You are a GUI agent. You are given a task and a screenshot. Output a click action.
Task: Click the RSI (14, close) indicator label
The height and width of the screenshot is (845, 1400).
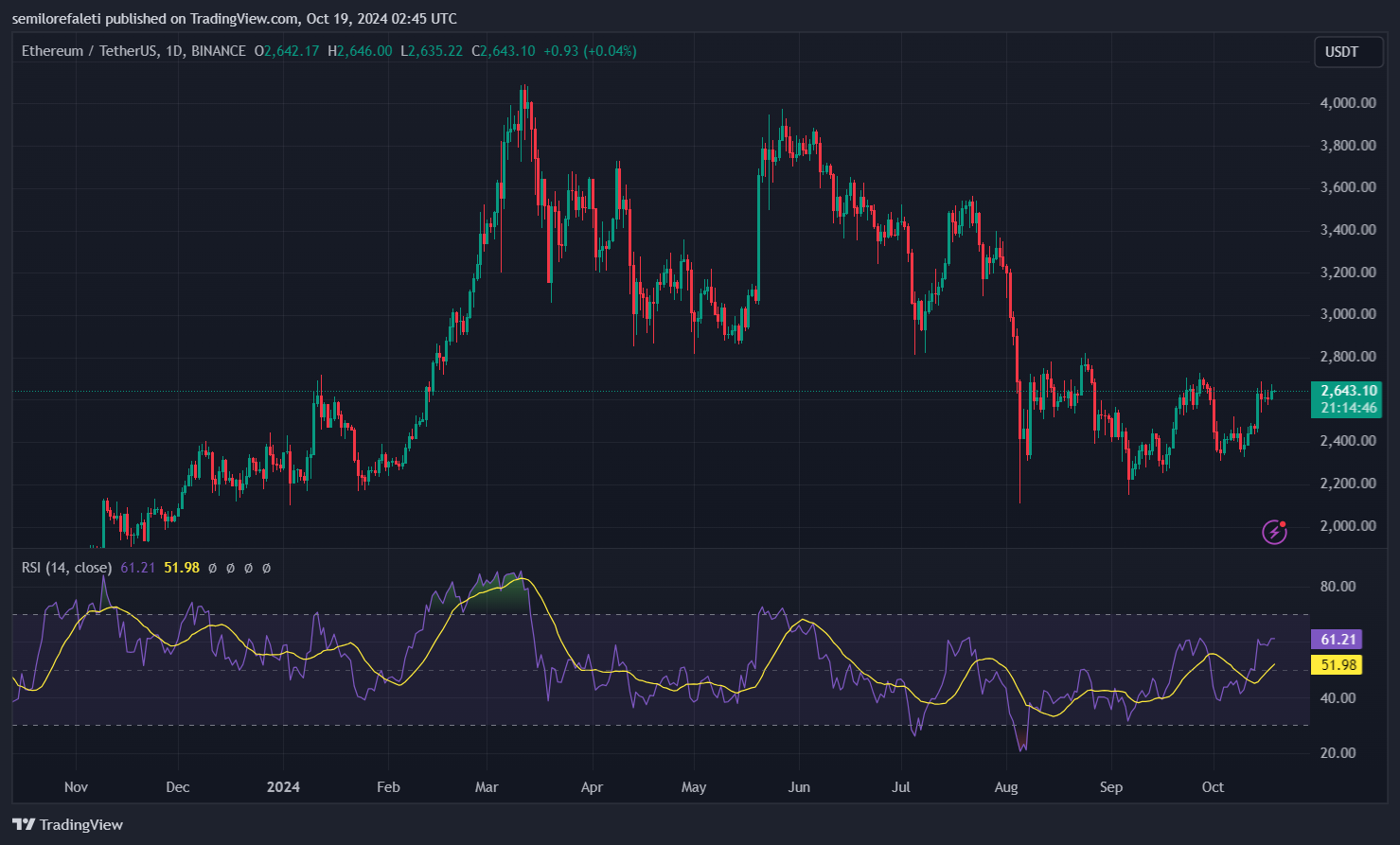(x=67, y=568)
